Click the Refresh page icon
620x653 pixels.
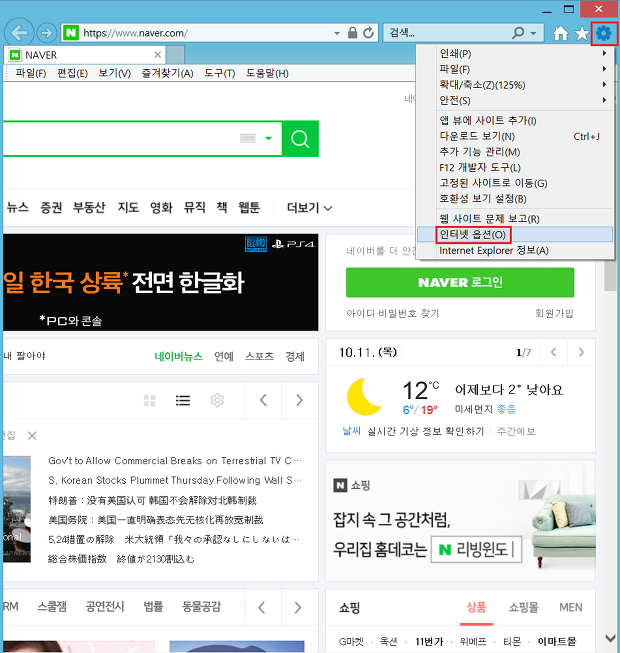368,32
